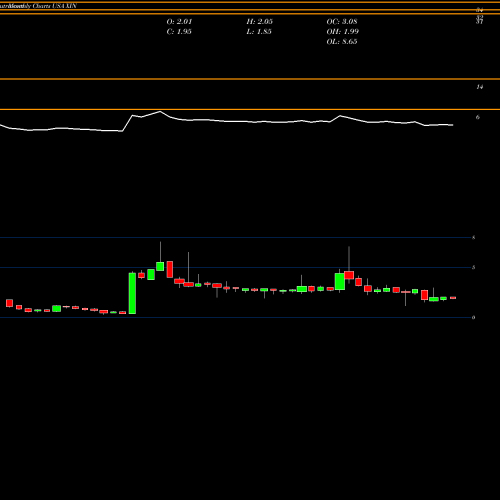Click the '14' axis label
The height and width of the screenshot is (500, 500).
click(x=479, y=87)
